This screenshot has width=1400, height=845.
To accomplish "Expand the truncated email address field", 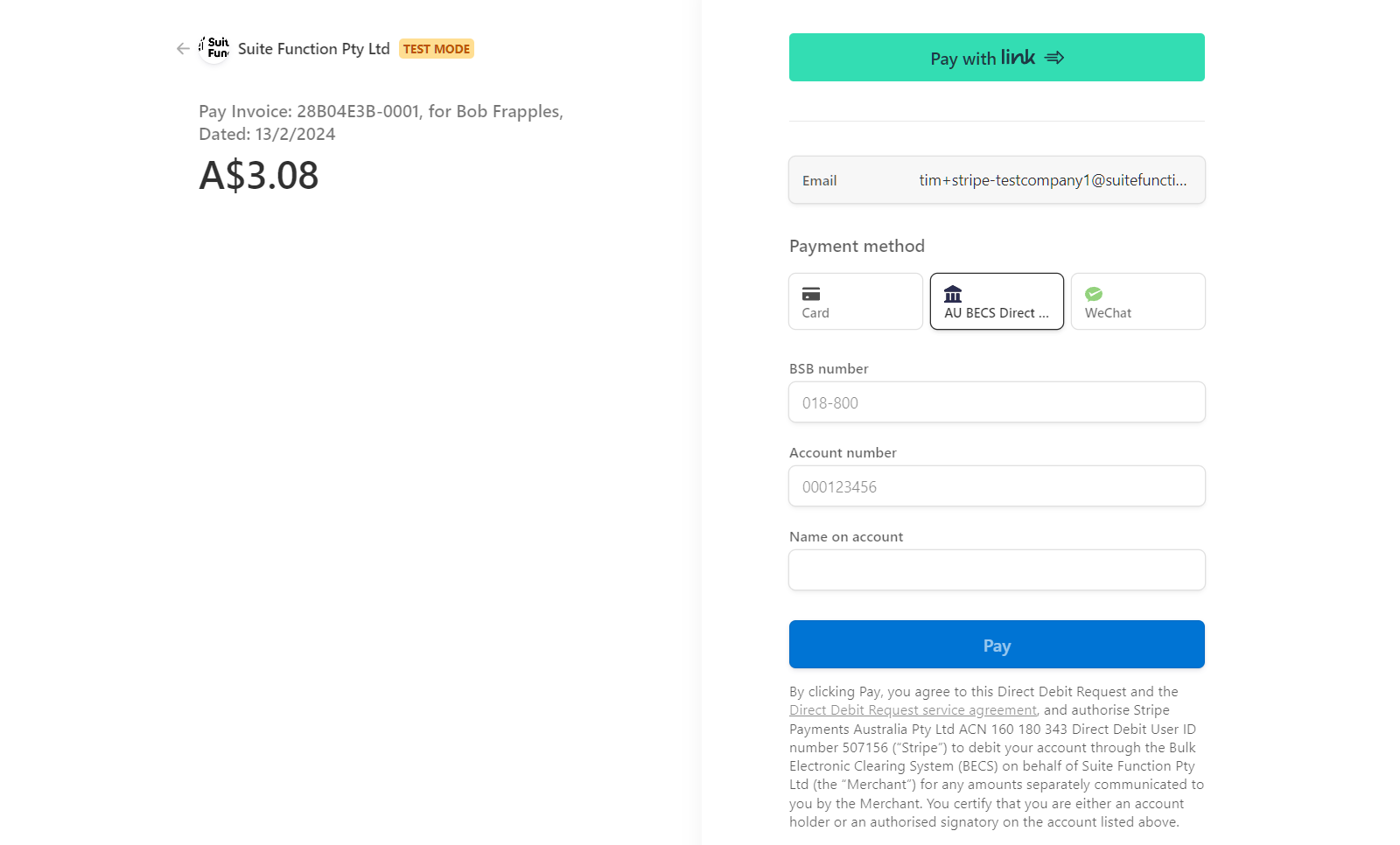I will 1053,180.
